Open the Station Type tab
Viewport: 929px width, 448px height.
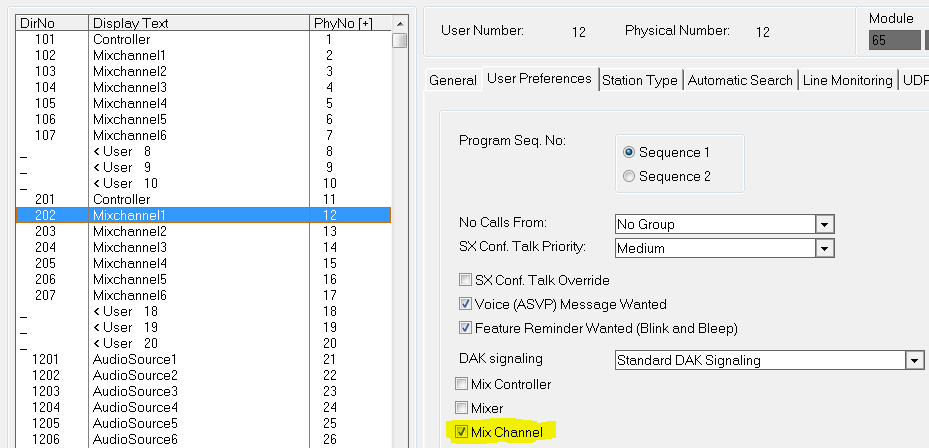click(x=639, y=80)
